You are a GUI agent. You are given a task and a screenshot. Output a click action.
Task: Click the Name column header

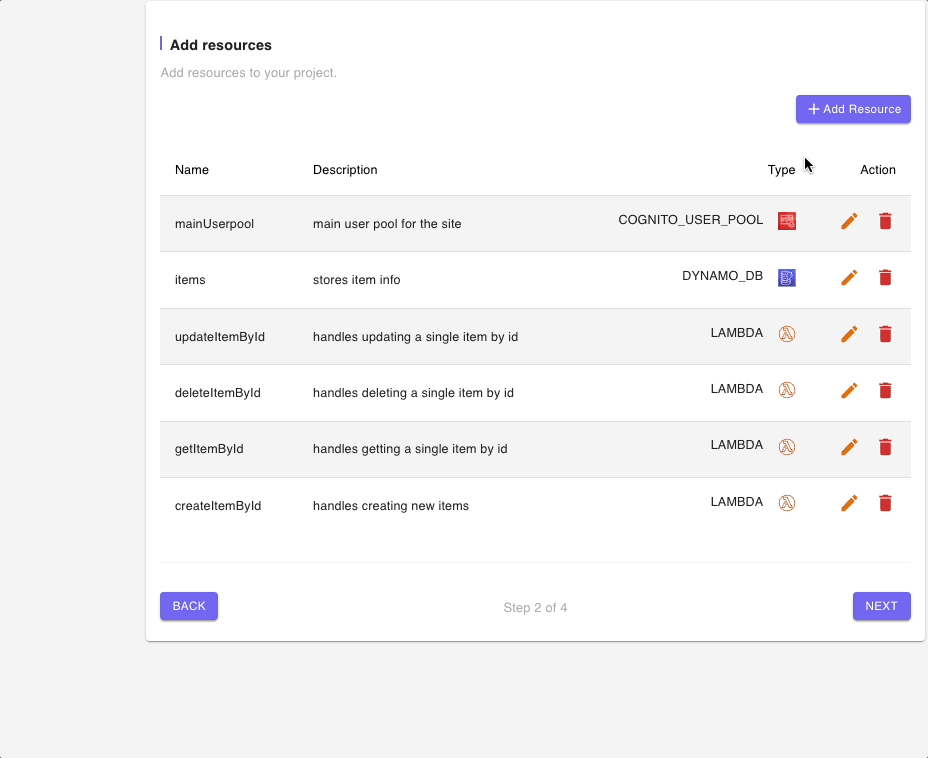pyautogui.click(x=192, y=170)
